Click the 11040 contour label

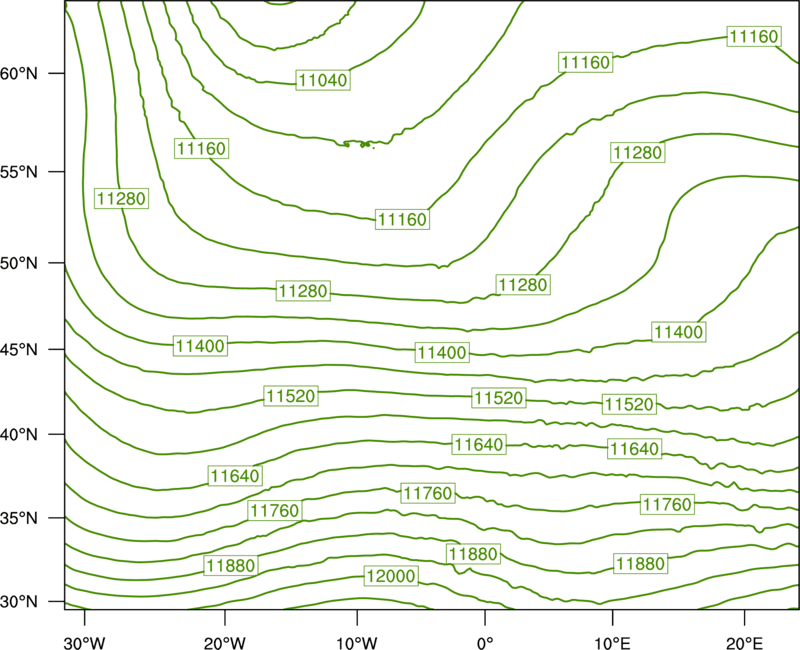point(323,80)
